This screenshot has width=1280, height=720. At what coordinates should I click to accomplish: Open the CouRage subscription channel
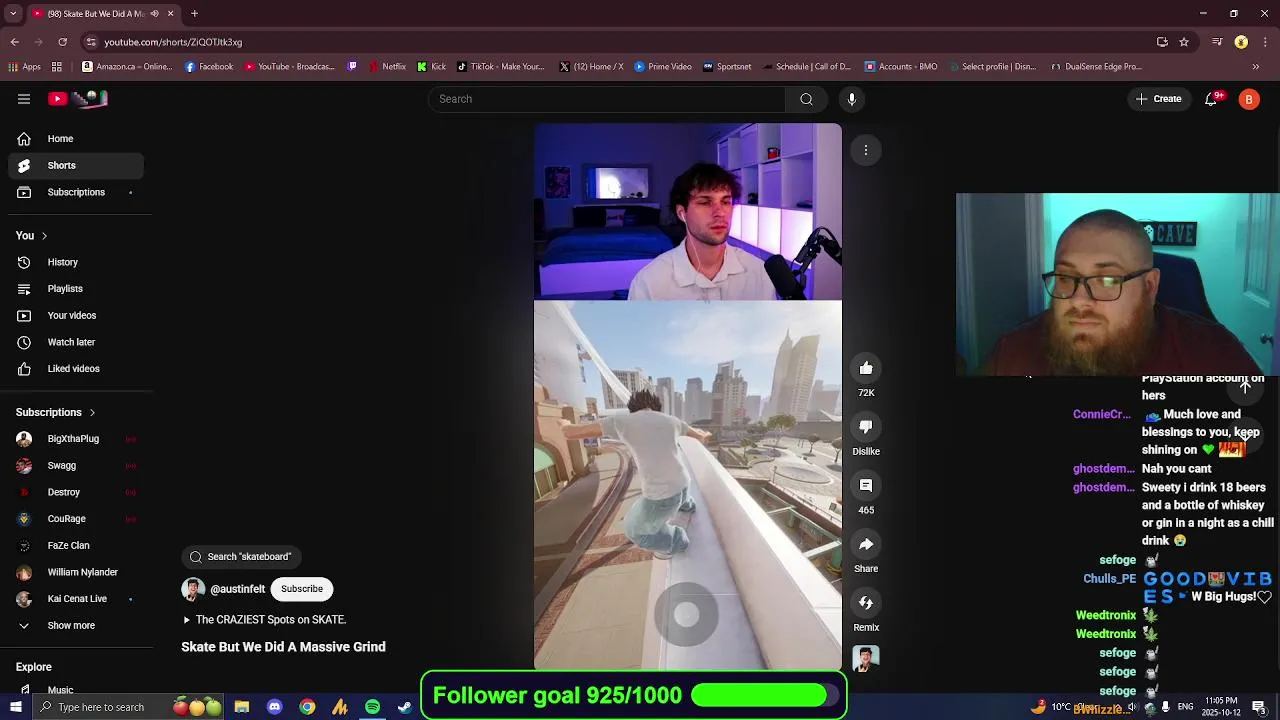76,519
